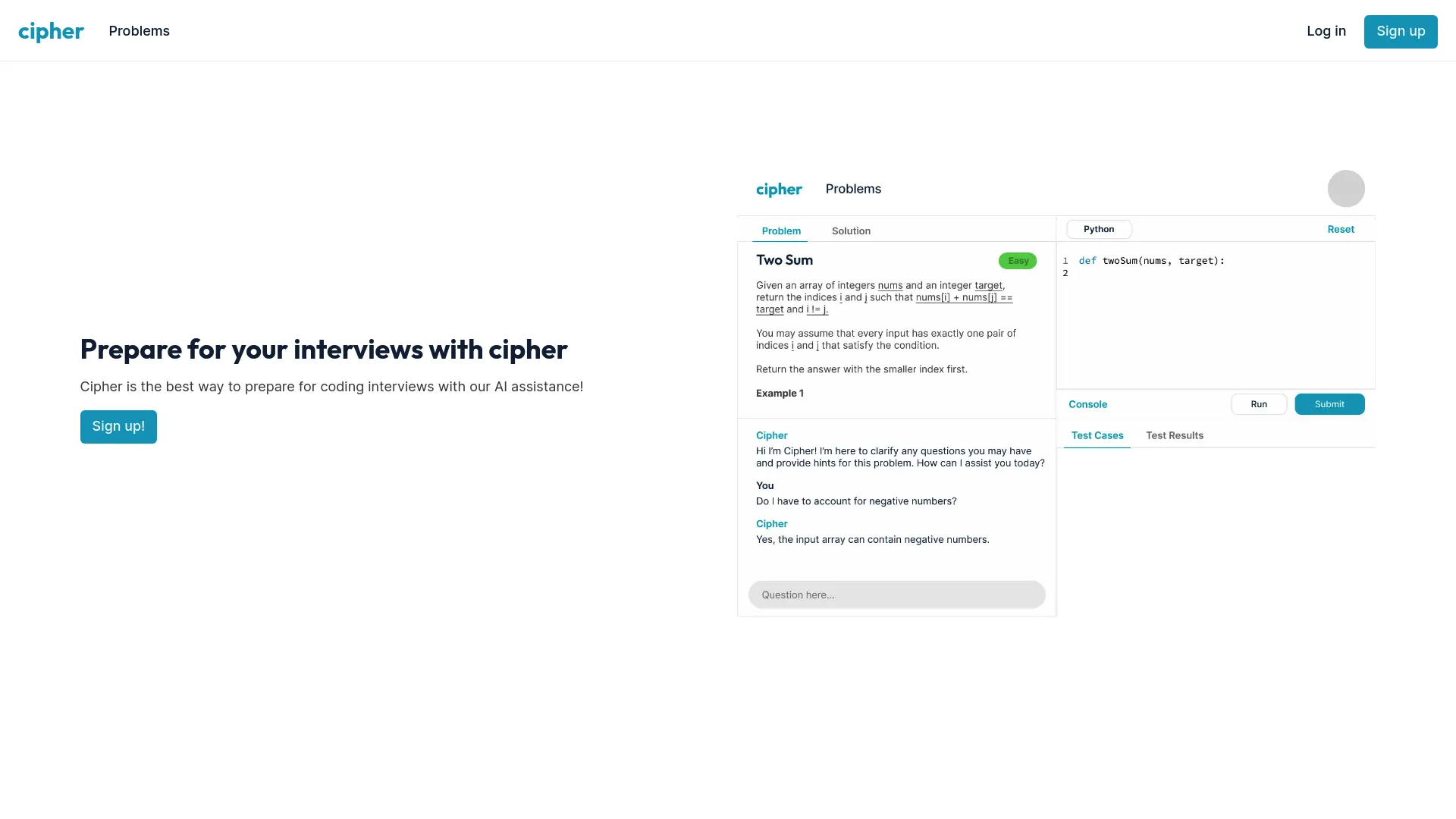Click the Sign up! button
Screen dimensions: 1456x819
tap(118, 426)
